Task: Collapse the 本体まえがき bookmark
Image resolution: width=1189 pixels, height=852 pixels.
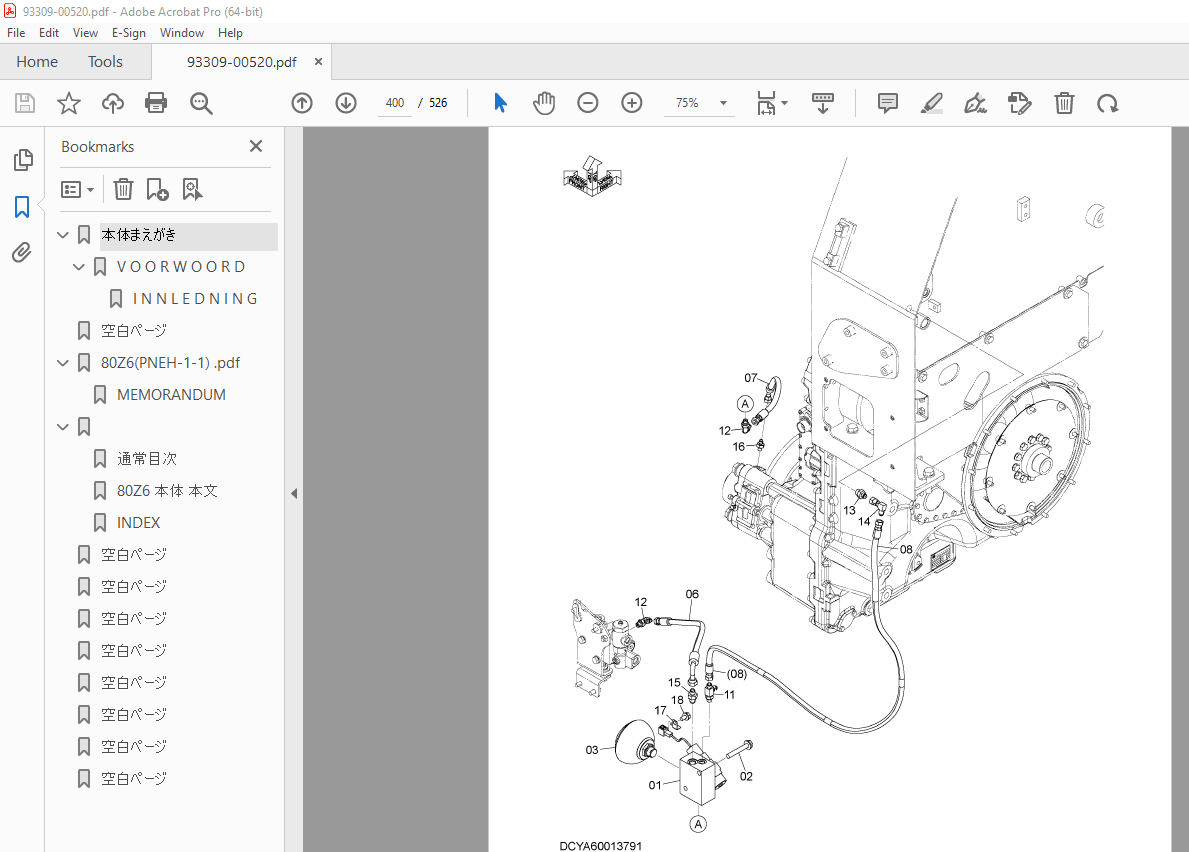Action: tap(63, 235)
